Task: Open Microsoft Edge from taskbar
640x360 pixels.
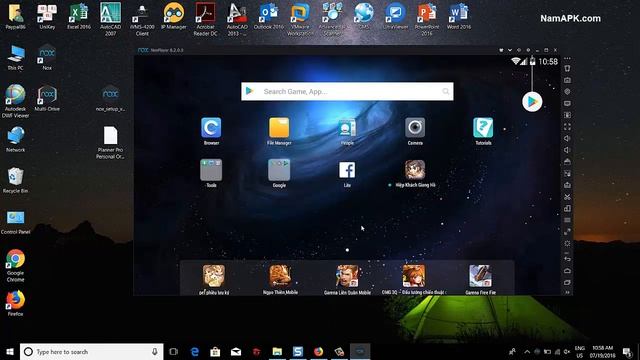Action: pos(195,351)
